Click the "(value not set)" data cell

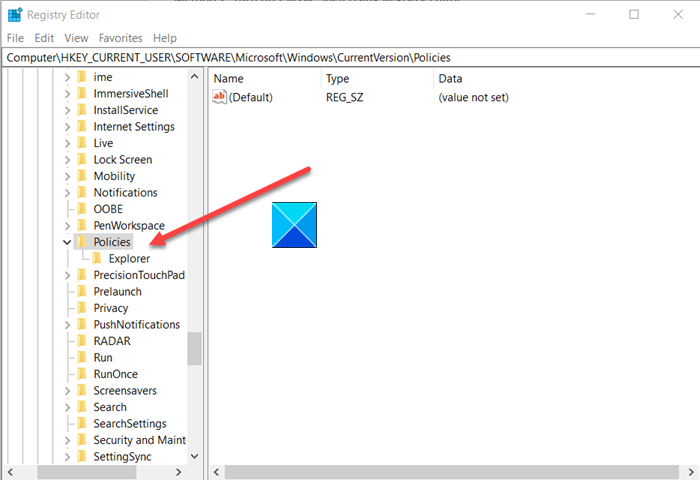click(473, 97)
